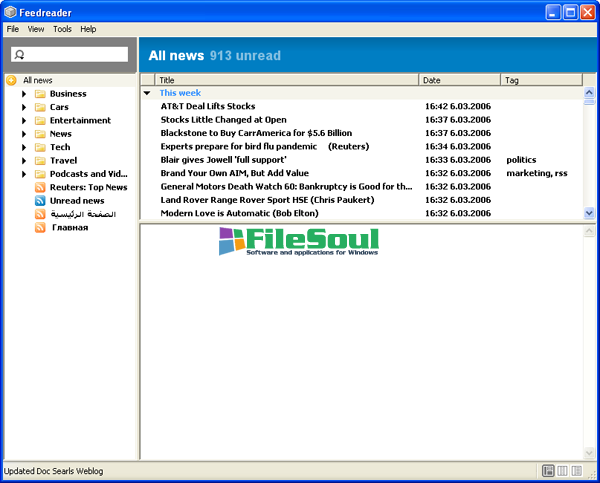Click the search magnifier icon
Screen dimensions: 600x483
tap(19, 55)
